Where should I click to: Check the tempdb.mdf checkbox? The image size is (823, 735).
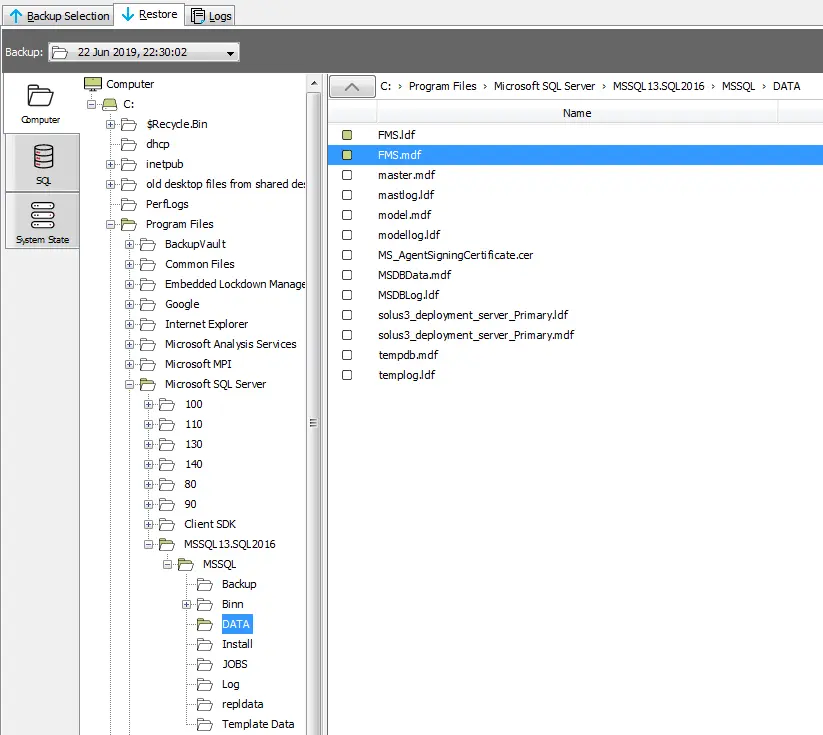[347, 355]
